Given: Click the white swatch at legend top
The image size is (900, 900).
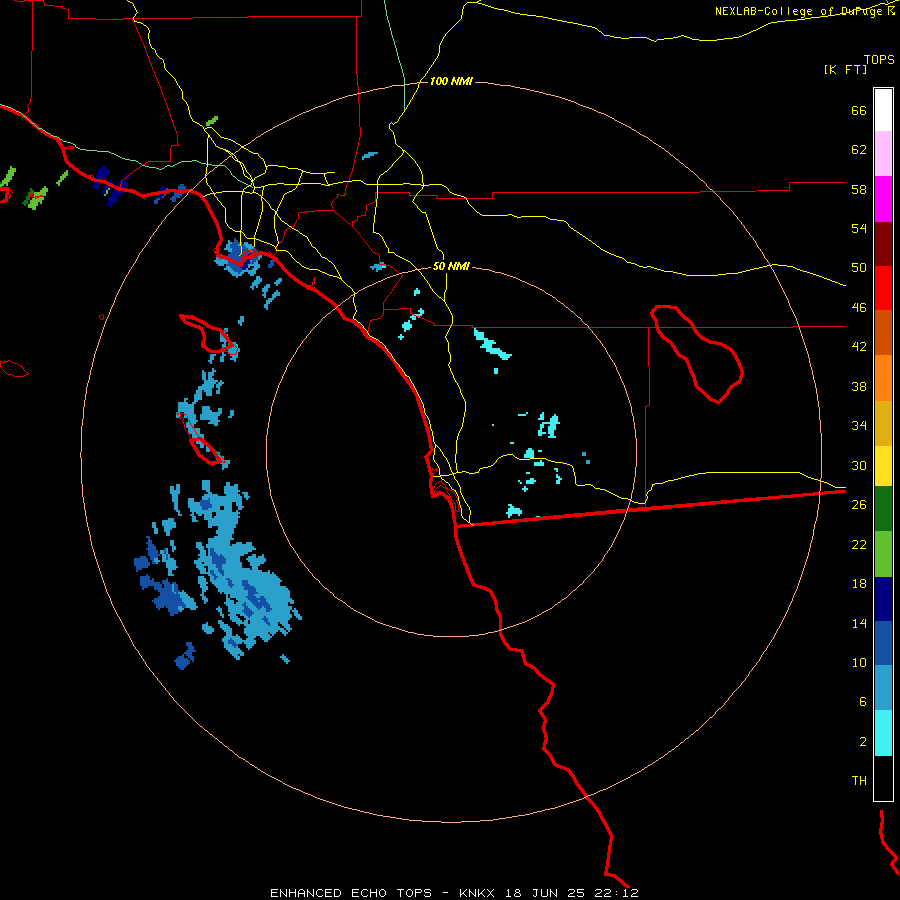Looking at the screenshot, I should click(x=883, y=110).
